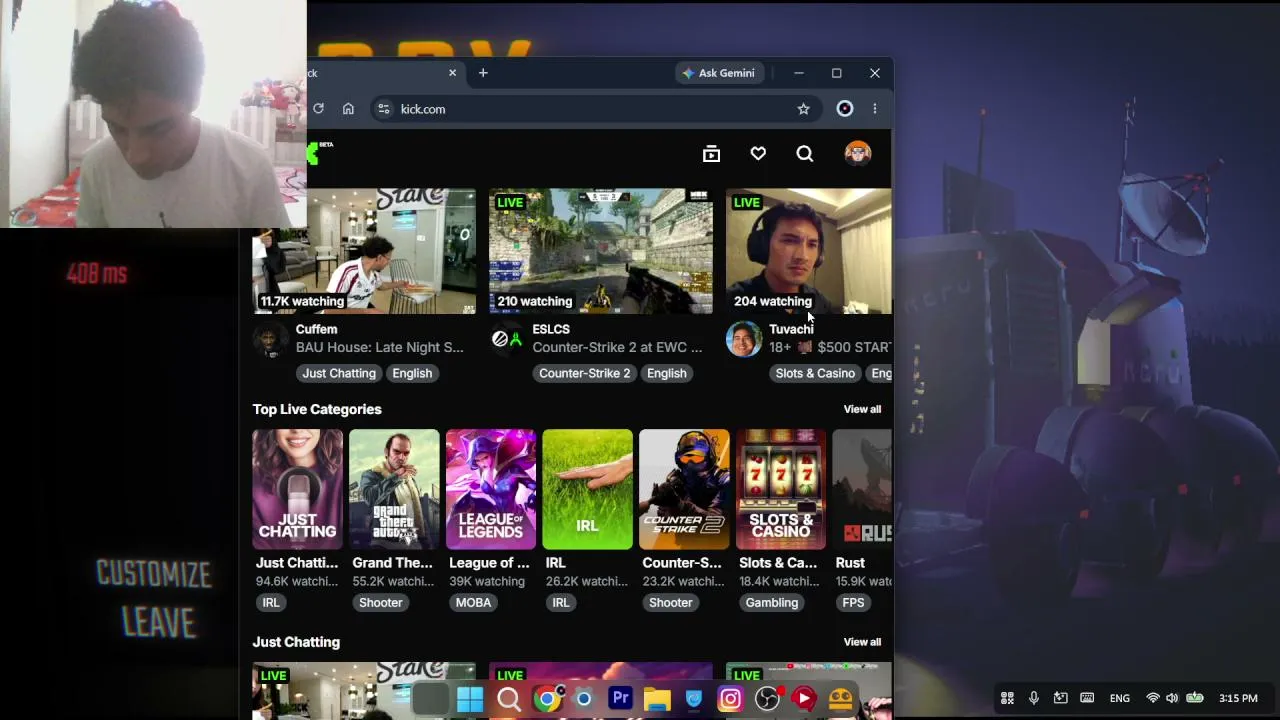Open stream title "Counter-Strike 2 at EWC"
The image size is (1280, 720).
[617, 347]
